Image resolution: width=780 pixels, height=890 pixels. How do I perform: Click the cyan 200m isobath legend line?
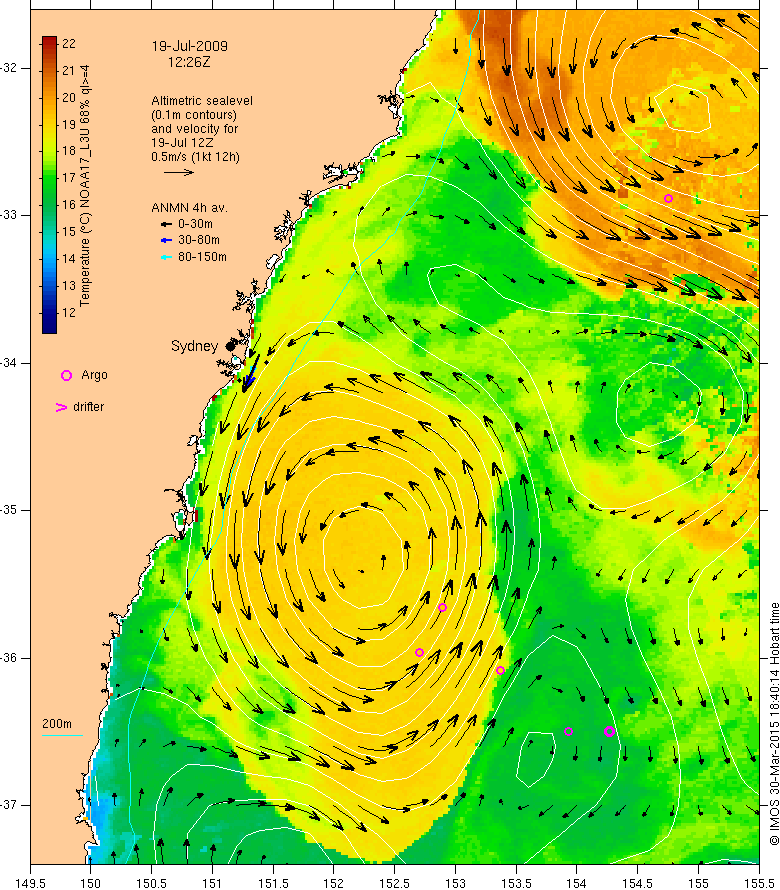click(62, 736)
